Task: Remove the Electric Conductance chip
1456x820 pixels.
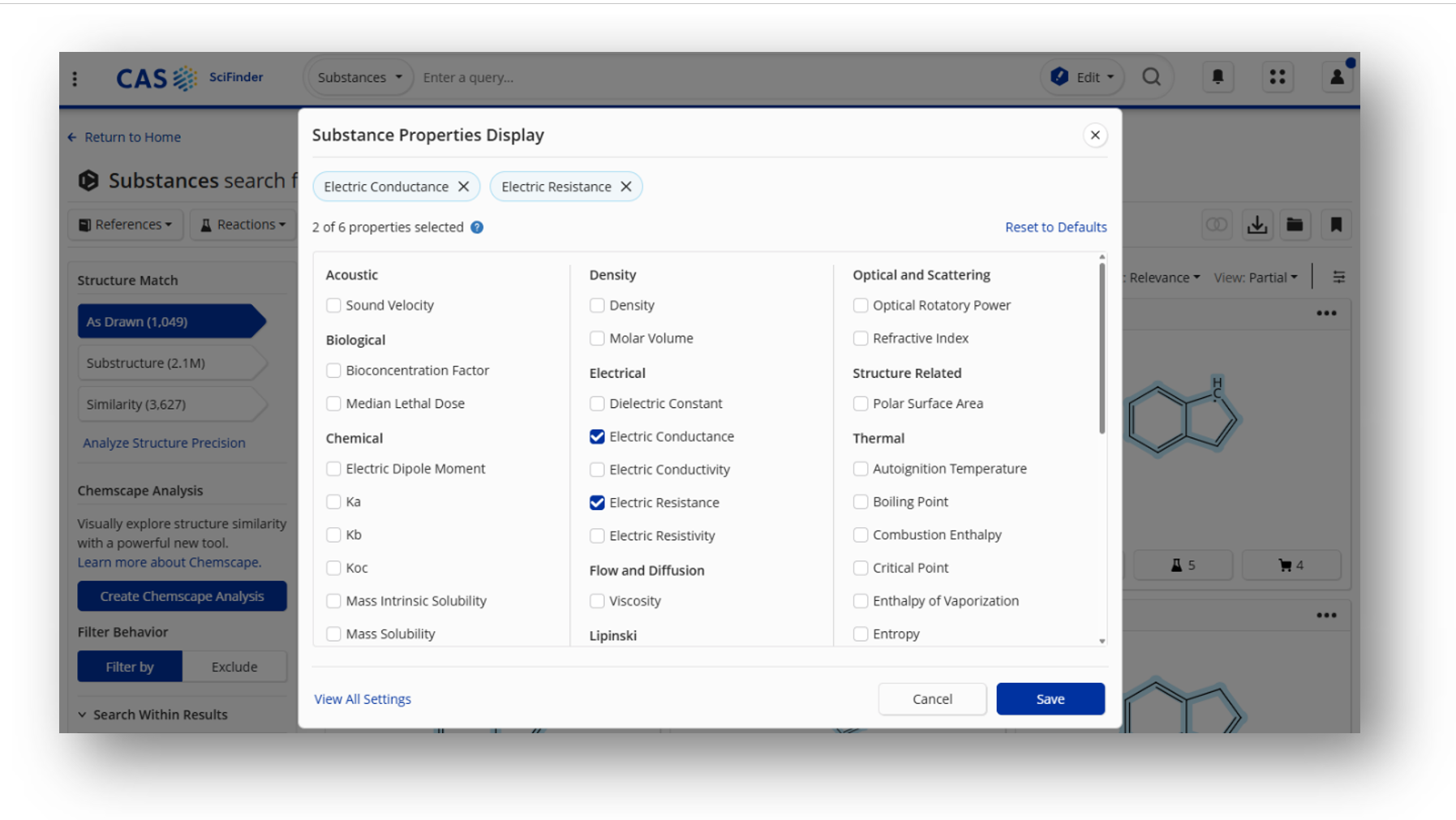Action: [463, 187]
